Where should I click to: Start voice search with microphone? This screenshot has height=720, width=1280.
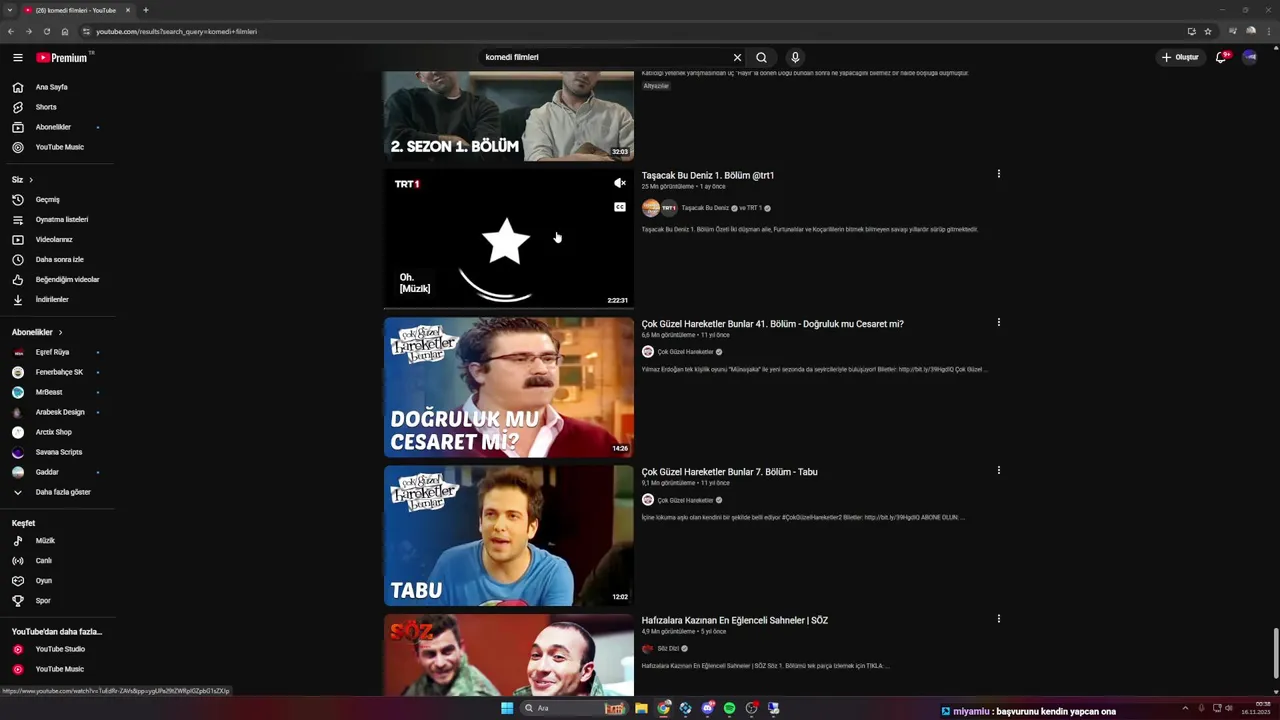click(795, 57)
